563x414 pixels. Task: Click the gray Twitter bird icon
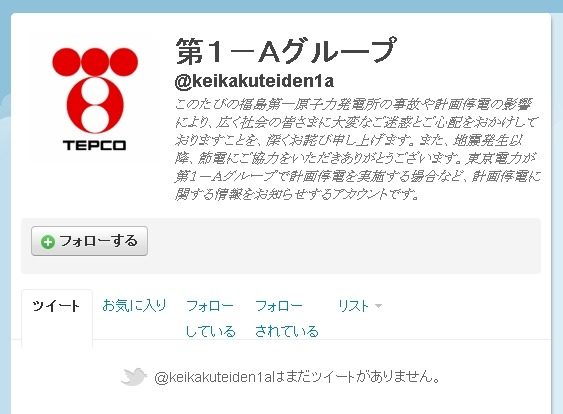coord(134,377)
